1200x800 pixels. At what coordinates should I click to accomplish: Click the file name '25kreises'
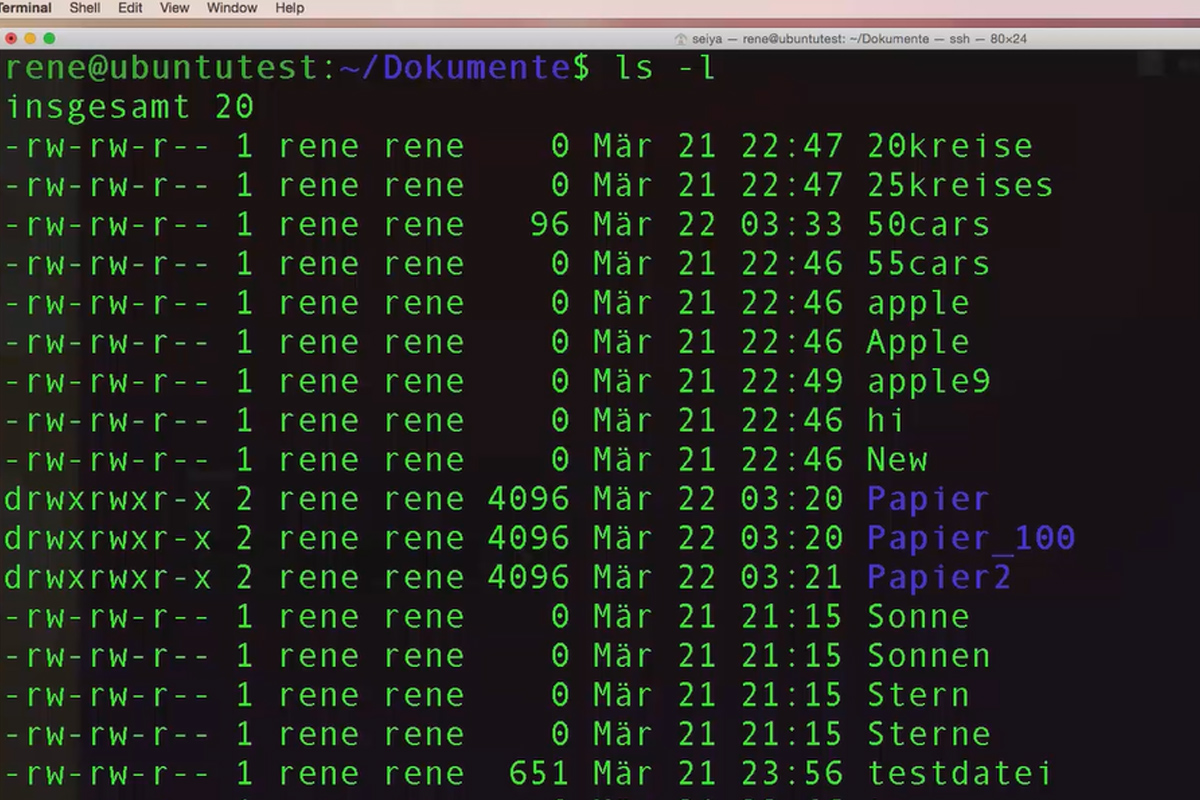point(960,185)
